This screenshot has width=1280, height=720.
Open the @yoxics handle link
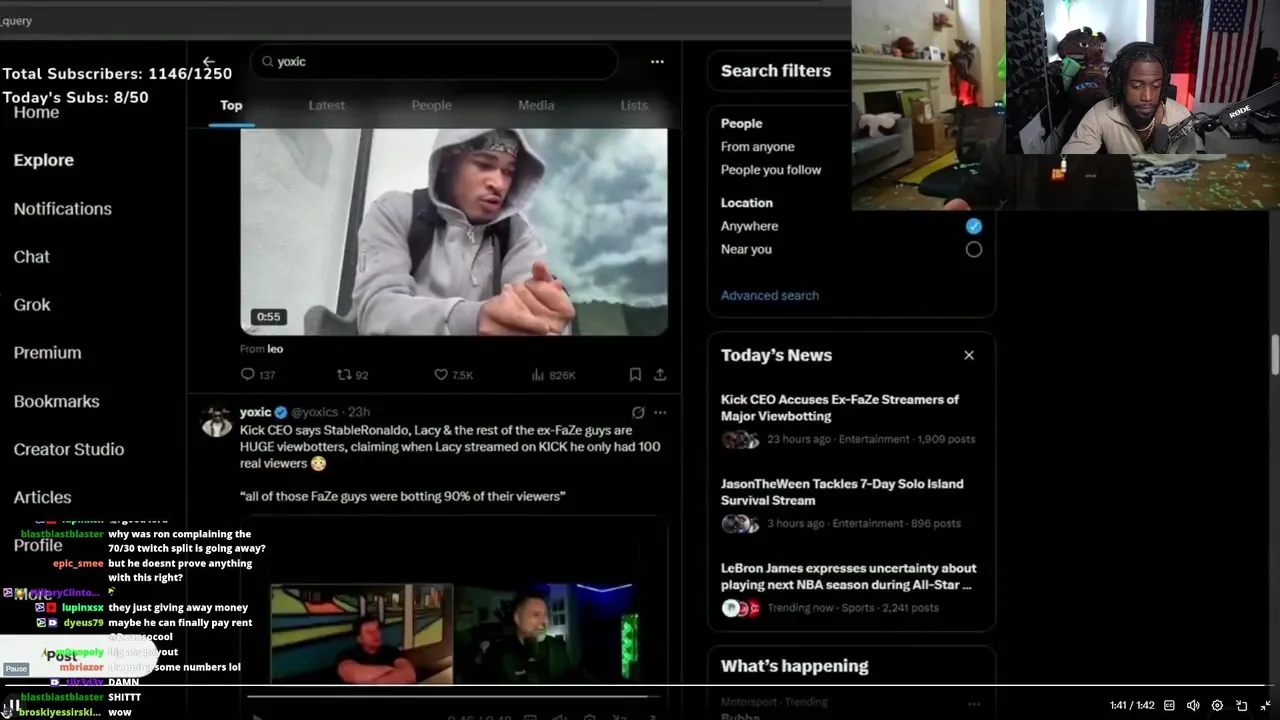pos(315,412)
